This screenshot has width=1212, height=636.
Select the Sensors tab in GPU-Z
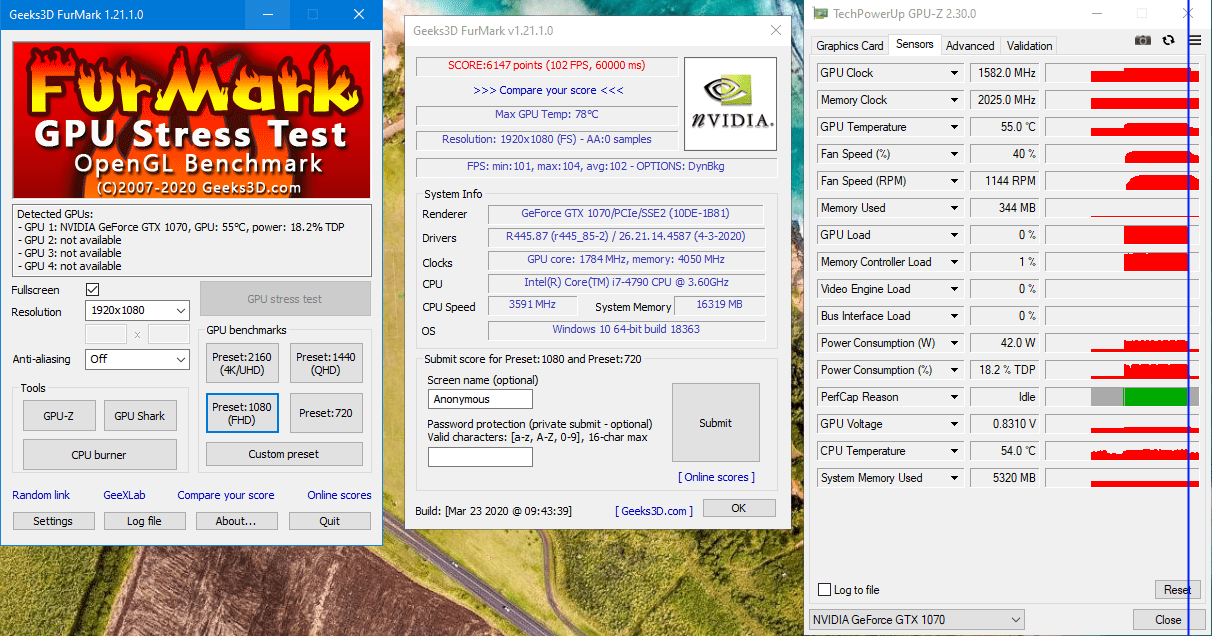(x=915, y=44)
